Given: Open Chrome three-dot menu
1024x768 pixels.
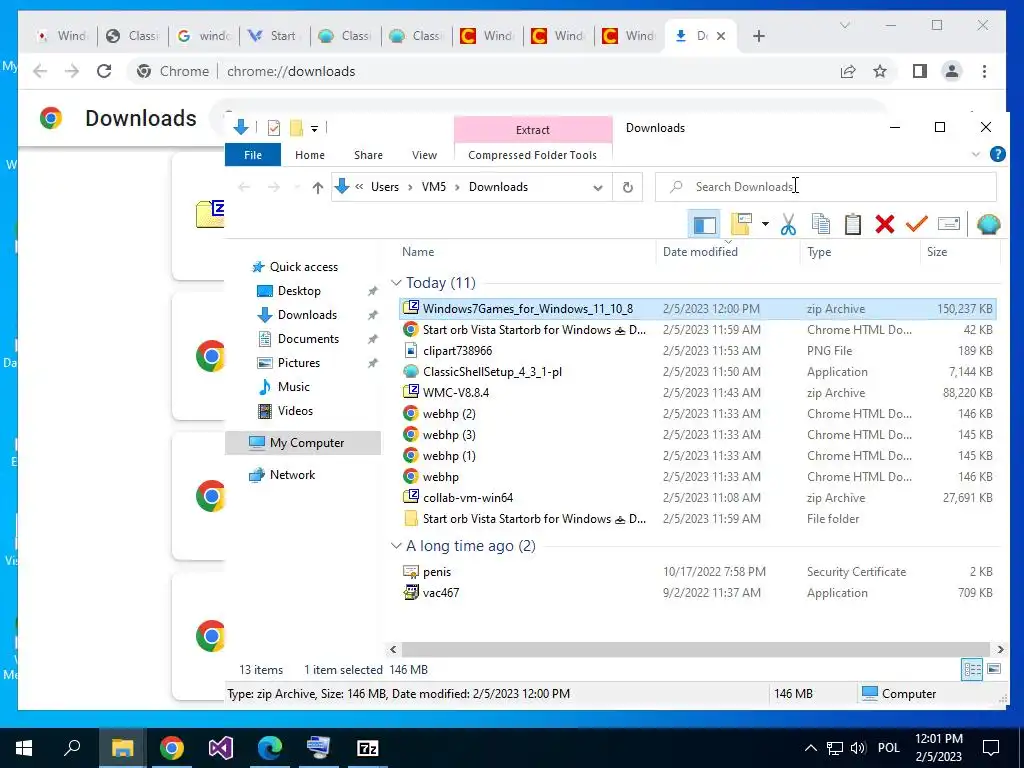Looking at the screenshot, I should click(984, 71).
